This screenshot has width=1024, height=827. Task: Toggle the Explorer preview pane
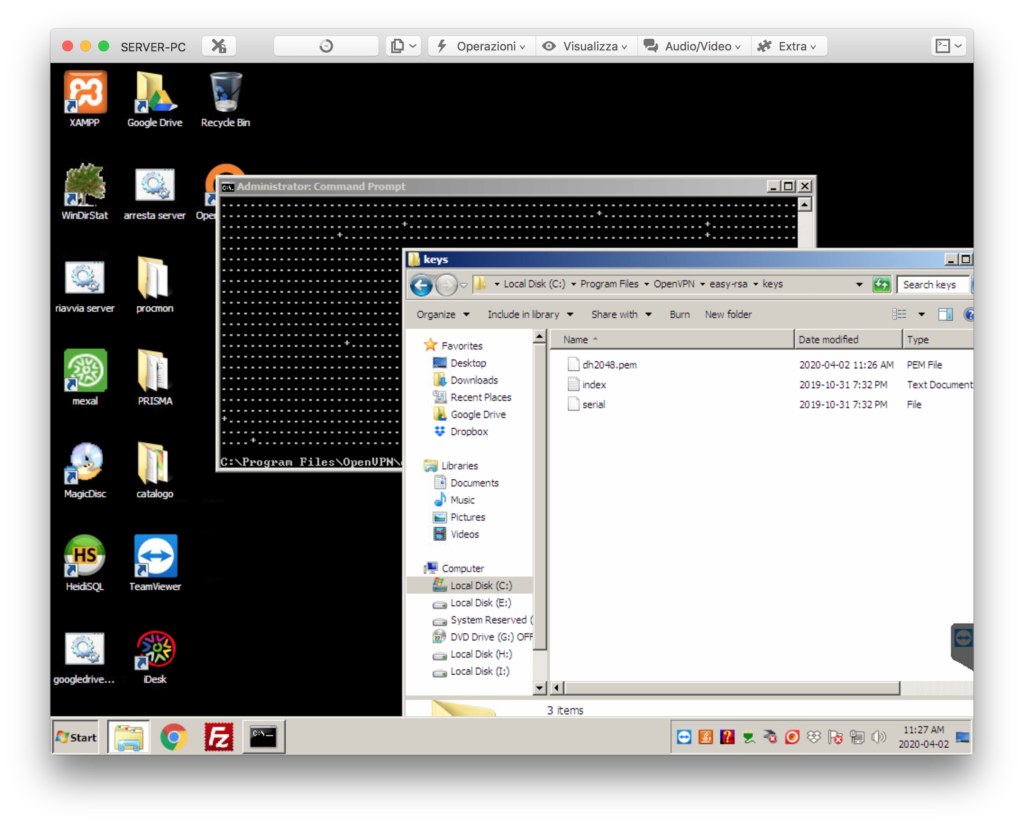[x=945, y=315]
